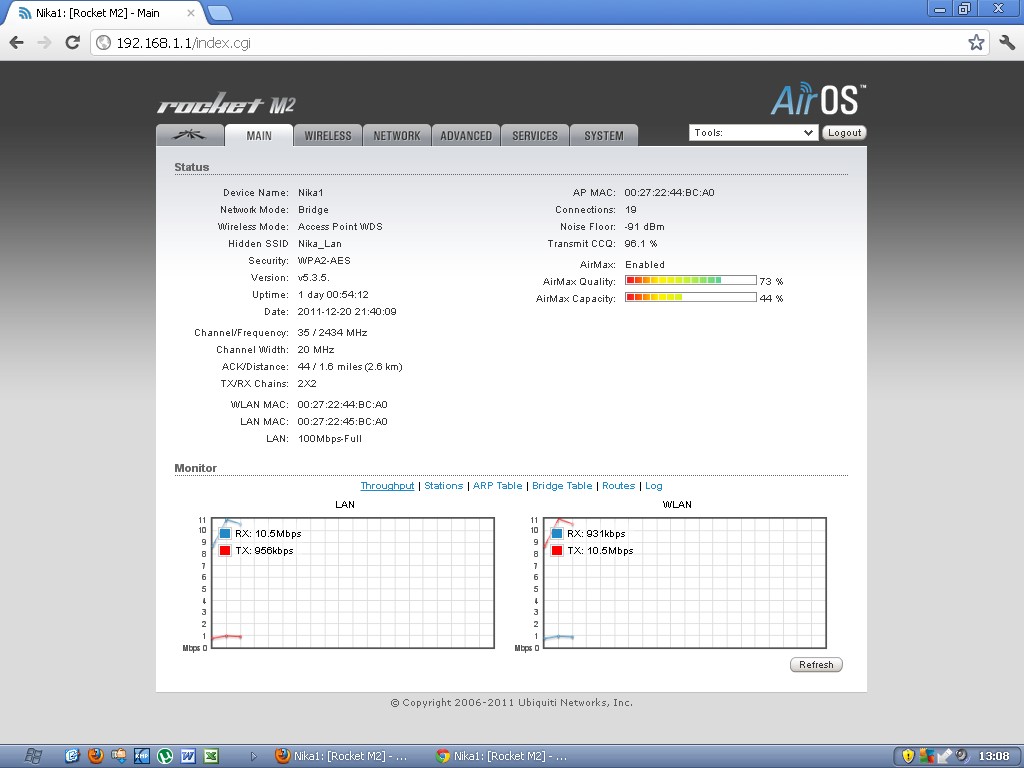
Task: Open a new browser tab
Action: click(x=219, y=13)
